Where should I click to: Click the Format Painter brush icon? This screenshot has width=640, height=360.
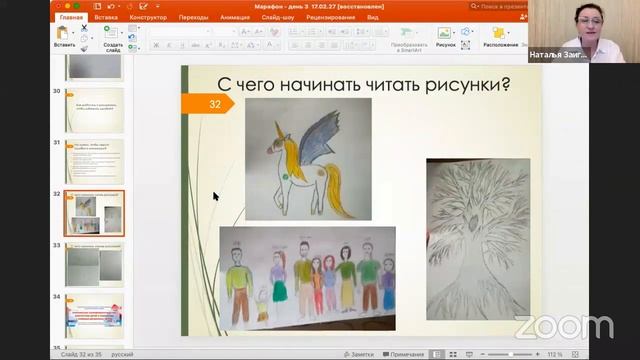pyautogui.click(x=84, y=49)
